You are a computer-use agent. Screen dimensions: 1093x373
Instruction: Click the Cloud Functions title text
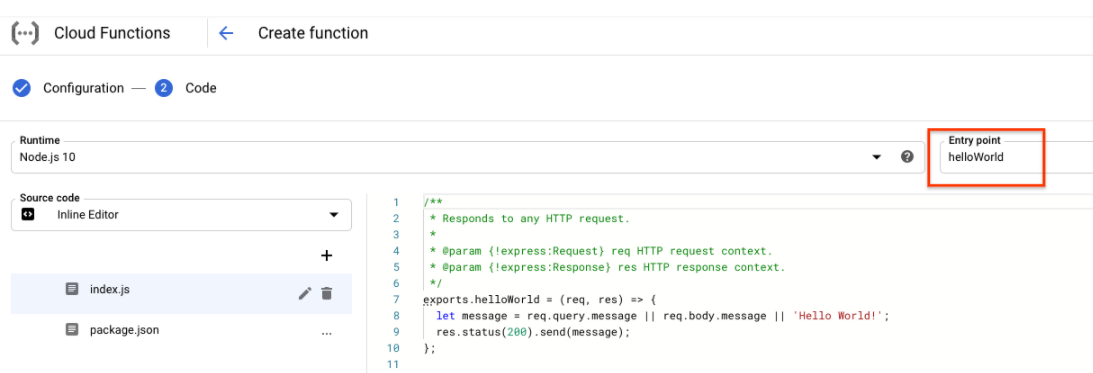[x=112, y=33]
